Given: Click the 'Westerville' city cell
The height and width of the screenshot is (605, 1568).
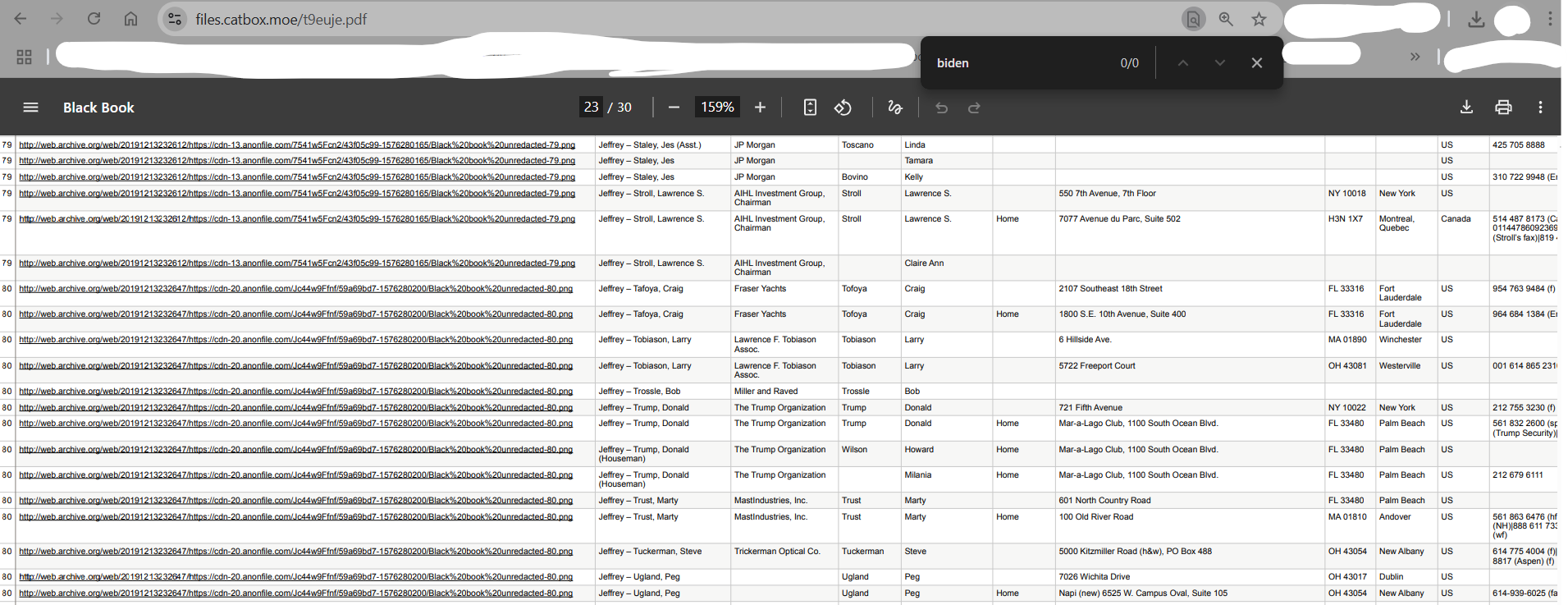Looking at the screenshot, I should (1400, 366).
